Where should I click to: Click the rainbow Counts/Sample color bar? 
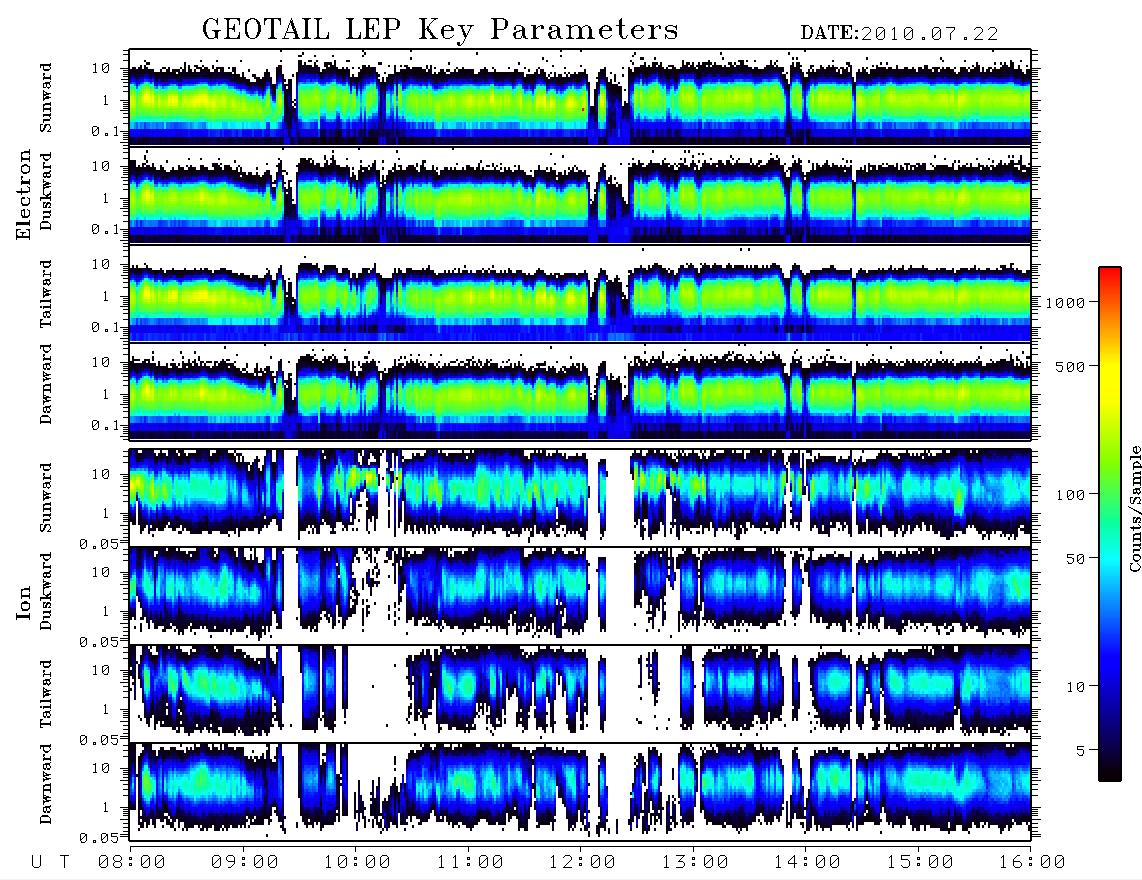1109,524
